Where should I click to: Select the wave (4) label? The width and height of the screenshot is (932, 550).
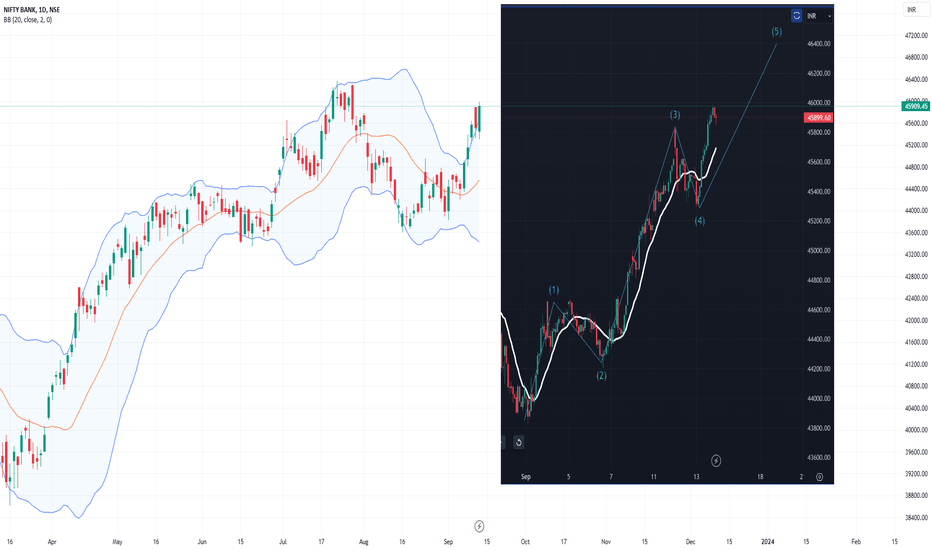point(700,221)
